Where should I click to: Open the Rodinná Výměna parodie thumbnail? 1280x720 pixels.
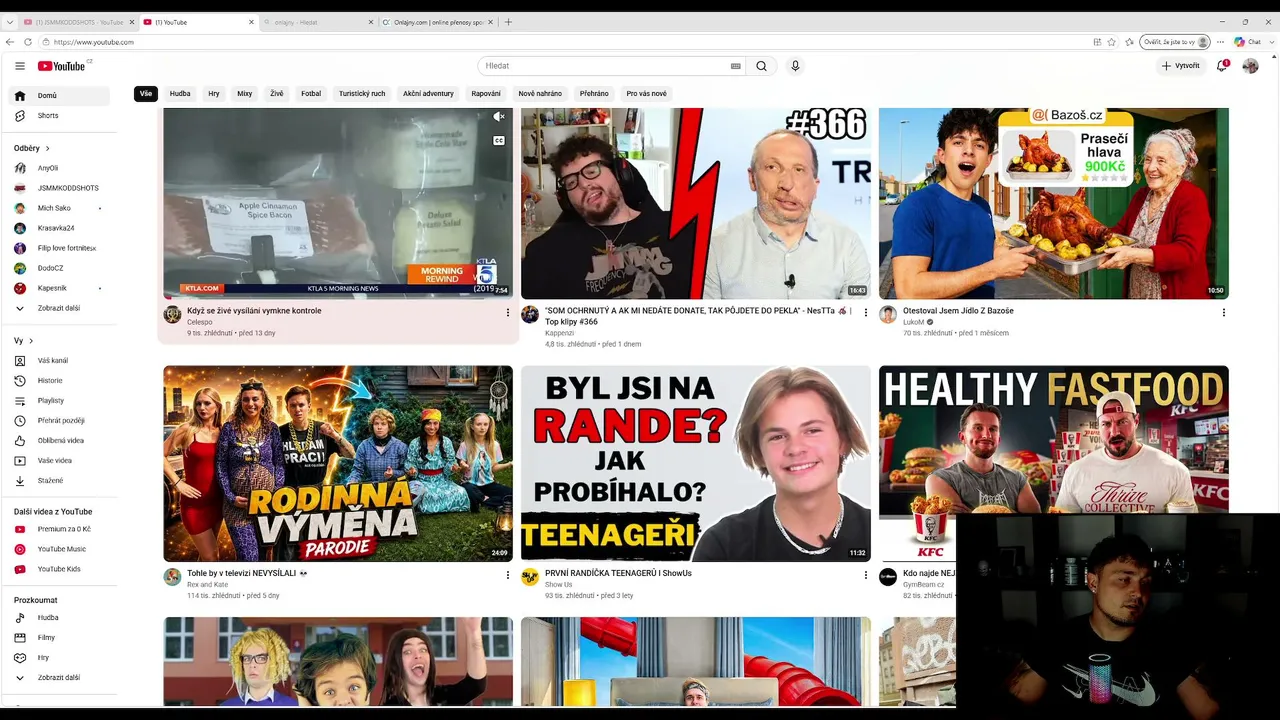(x=338, y=463)
